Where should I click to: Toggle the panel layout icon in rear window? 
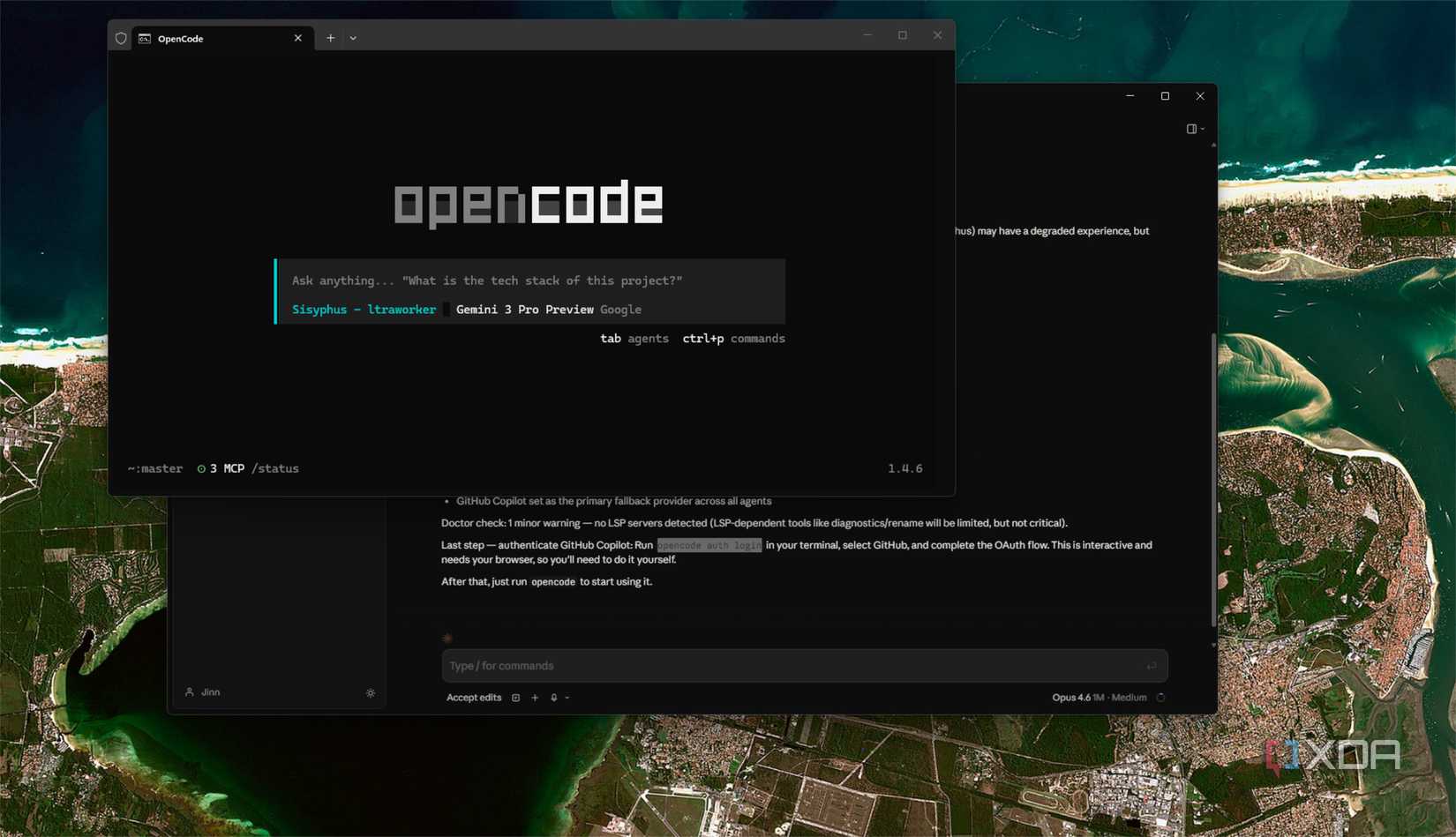click(x=1195, y=129)
